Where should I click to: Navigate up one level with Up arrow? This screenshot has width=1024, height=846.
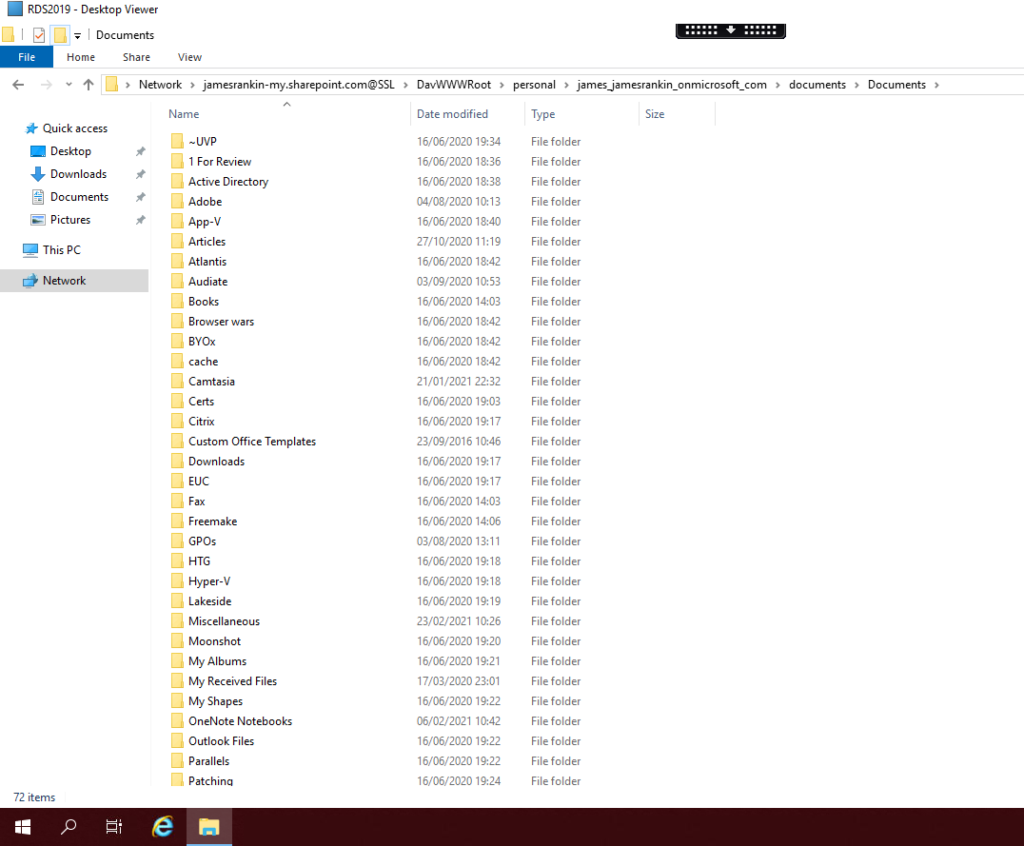point(88,85)
